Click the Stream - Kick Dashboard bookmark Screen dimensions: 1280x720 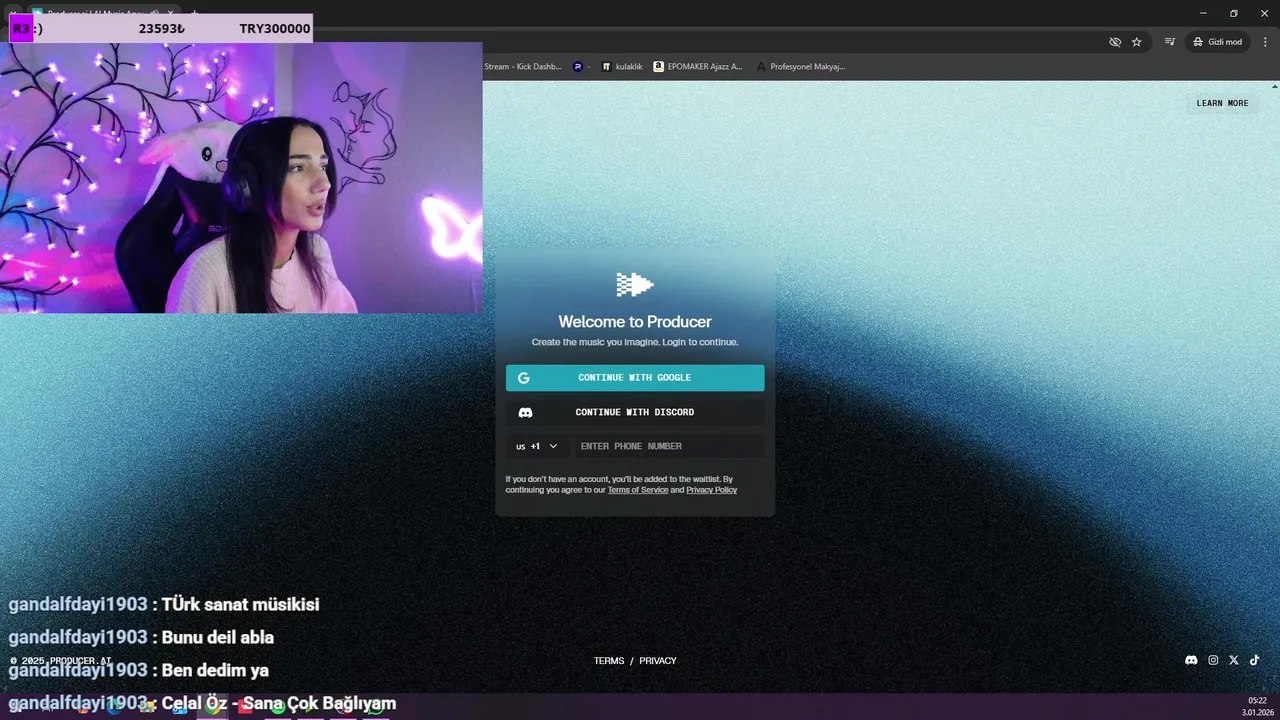point(523,66)
